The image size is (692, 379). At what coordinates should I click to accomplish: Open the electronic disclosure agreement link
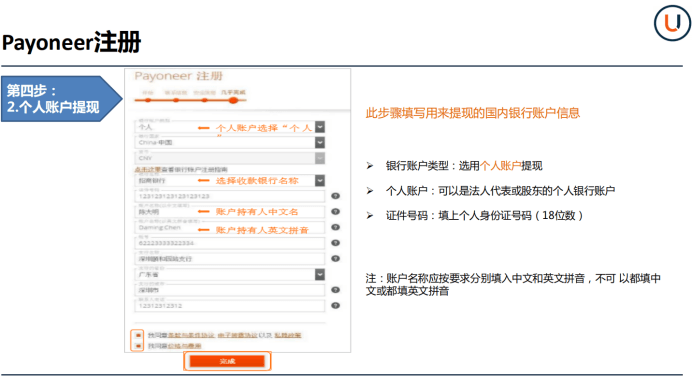pyautogui.click(x=237, y=335)
